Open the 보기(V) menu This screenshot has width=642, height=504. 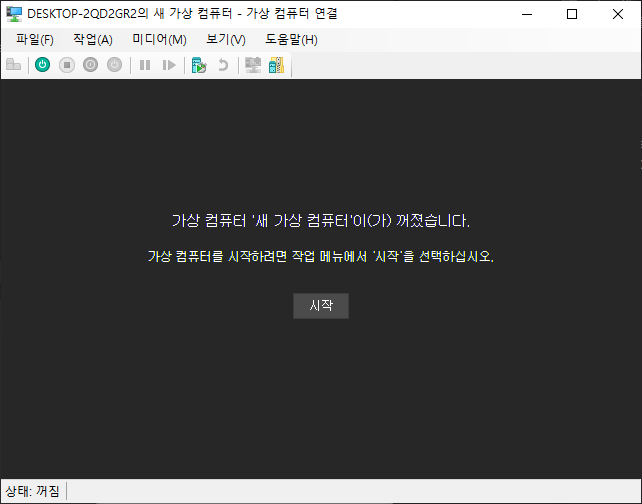tap(226, 39)
